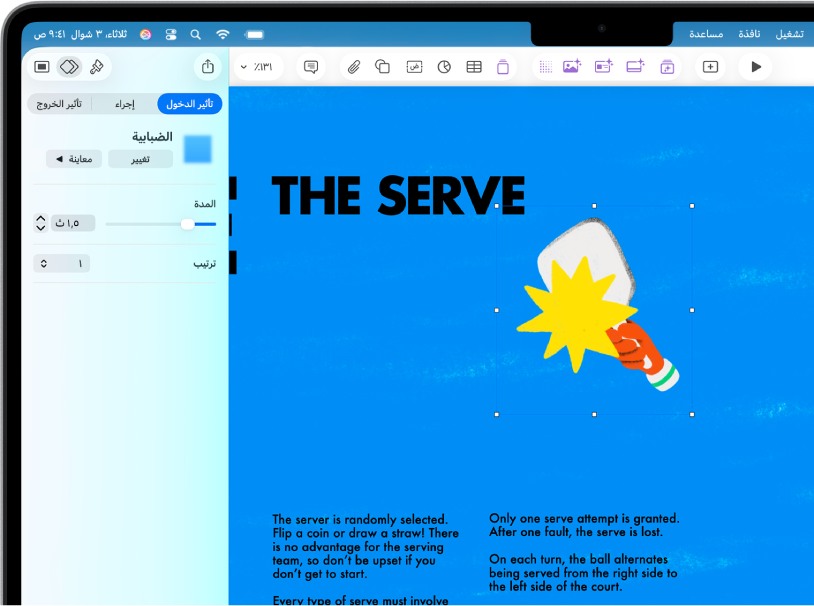This screenshot has height=606, width=814.
Task: Add a new slide with plus icon
Action: click(x=710, y=66)
